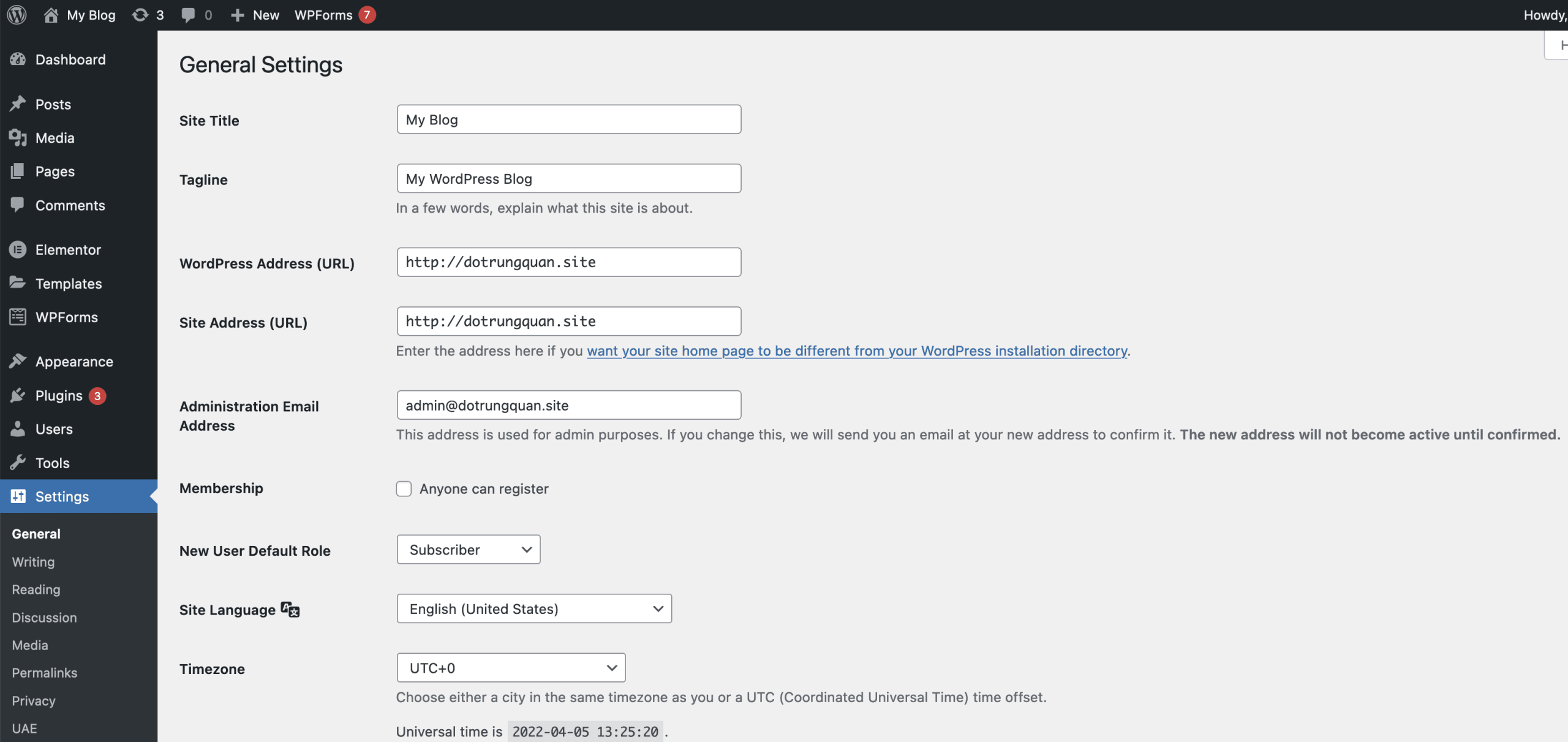This screenshot has height=742, width=1568.
Task: Open Elementor via its sidebar icon
Action: point(18,249)
